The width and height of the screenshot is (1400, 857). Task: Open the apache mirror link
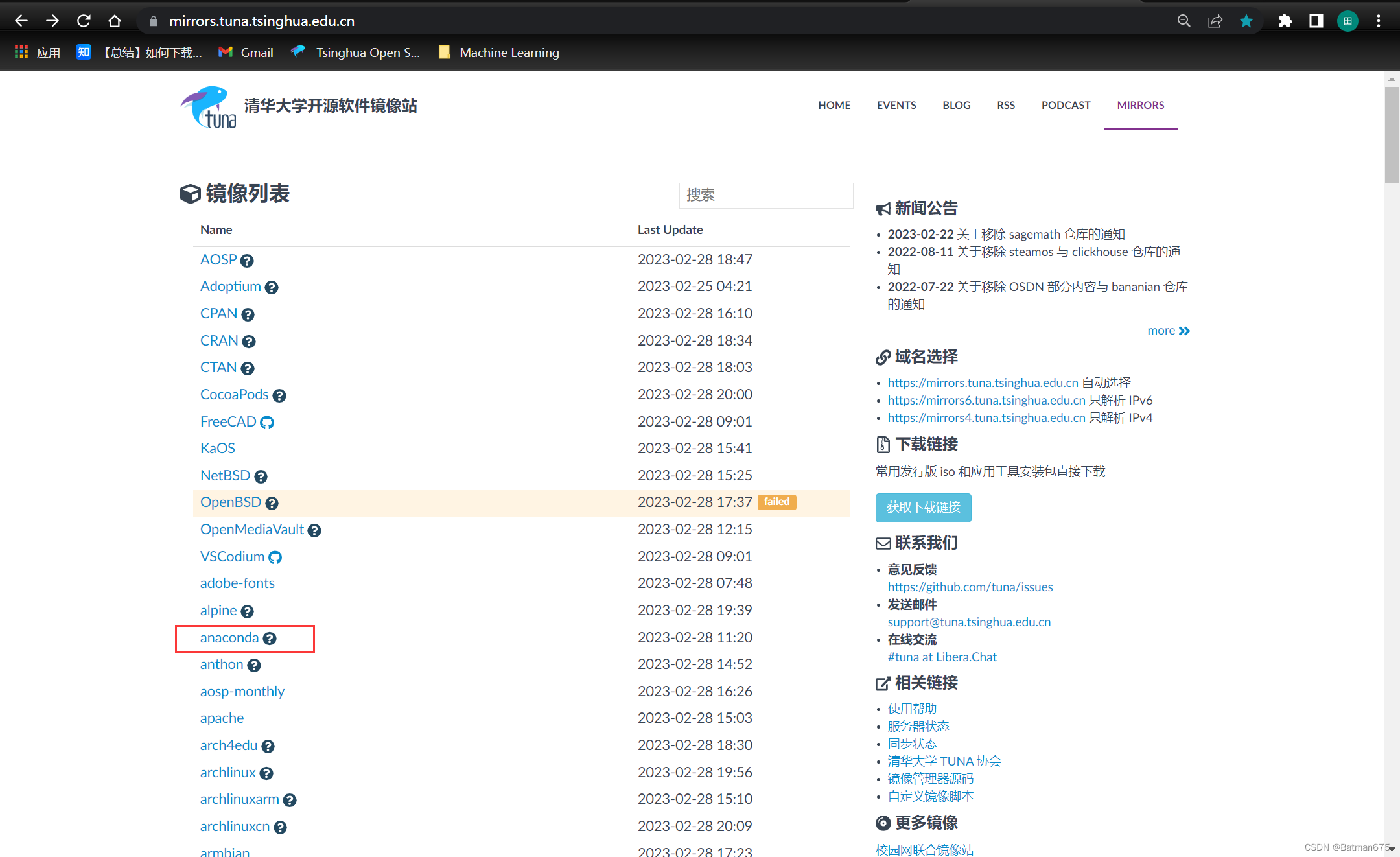pyautogui.click(x=222, y=718)
